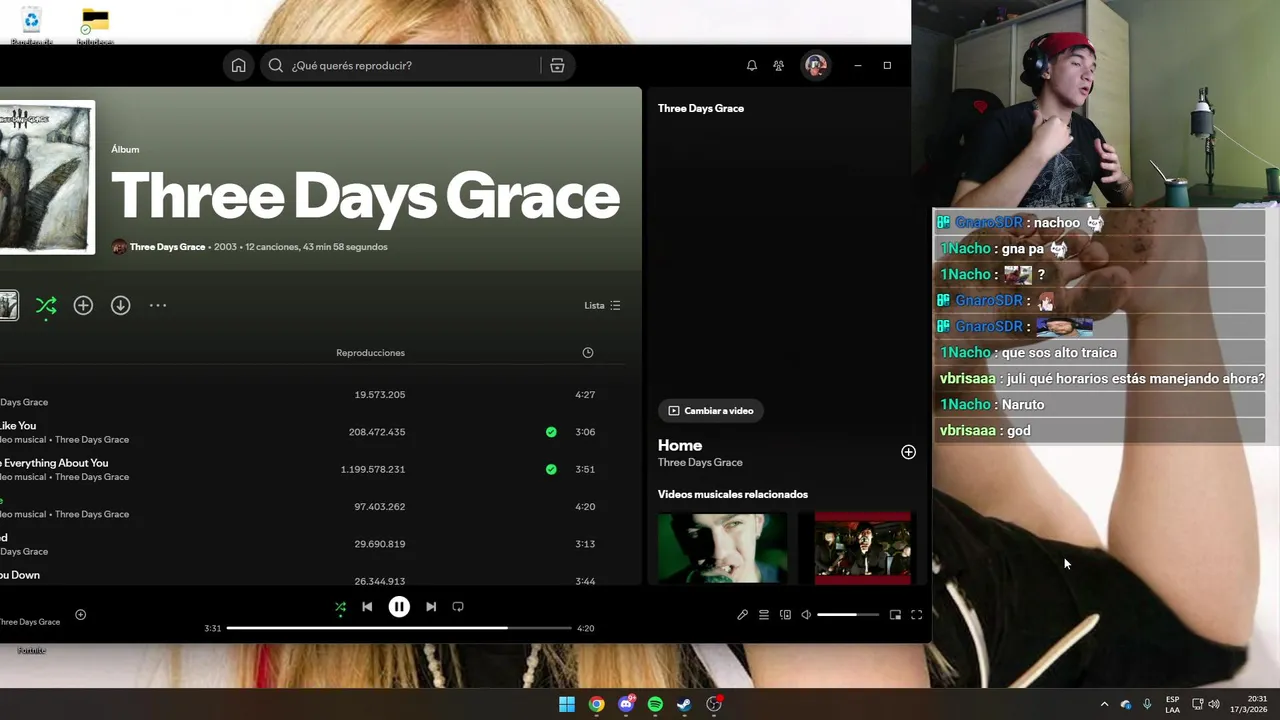Image resolution: width=1280 pixels, height=720 pixels.
Task: Open Steam from the taskbar
Action: [x=684, y=704]
